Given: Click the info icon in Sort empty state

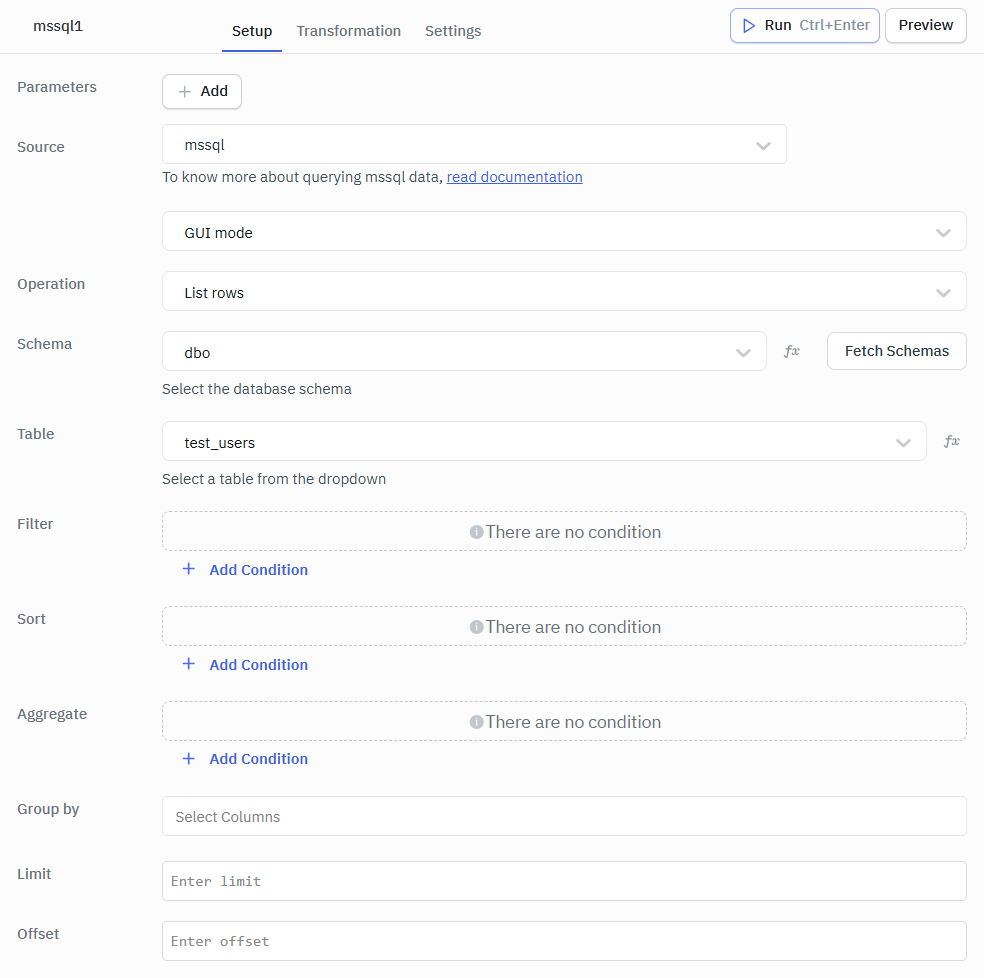Looking at the screenshot, I should click(476, 627).
